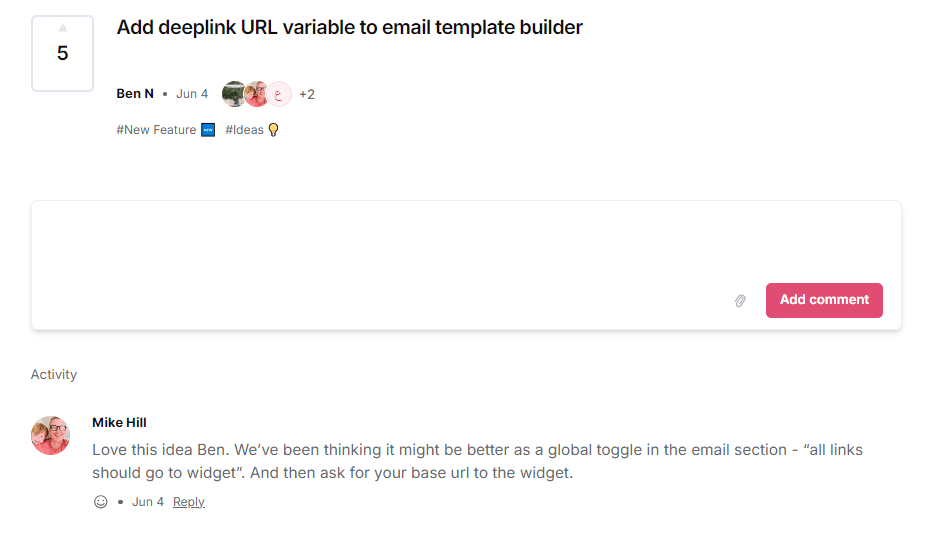This screenshot has height=538, width=941.
Task: Click the post title about deeplink URL variable
Action: click(349, 28)
